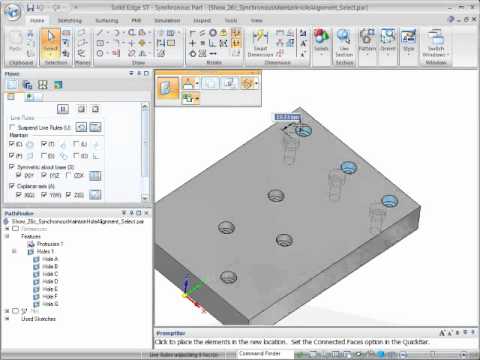Switch to the PMI ribbon tab

click(x=136, y=21)
